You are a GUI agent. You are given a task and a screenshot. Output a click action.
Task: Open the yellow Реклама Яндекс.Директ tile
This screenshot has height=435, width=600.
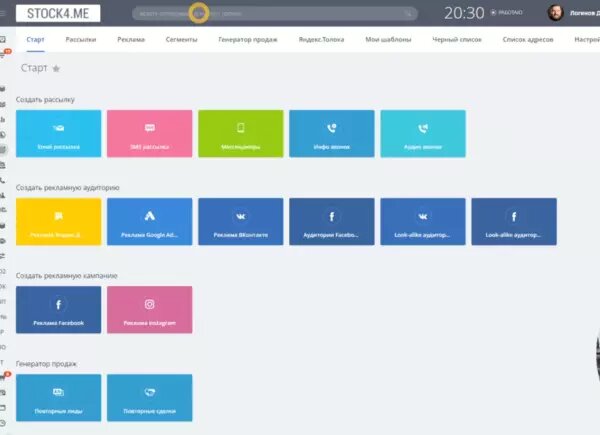point(59,222)
